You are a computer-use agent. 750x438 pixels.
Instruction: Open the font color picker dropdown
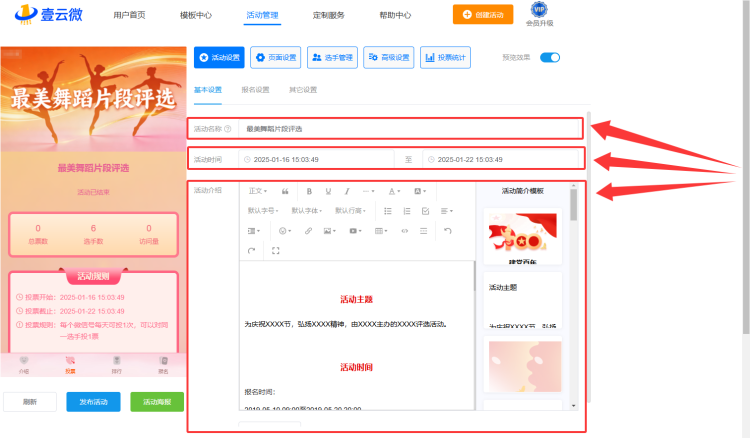click(x=394, y=191)
